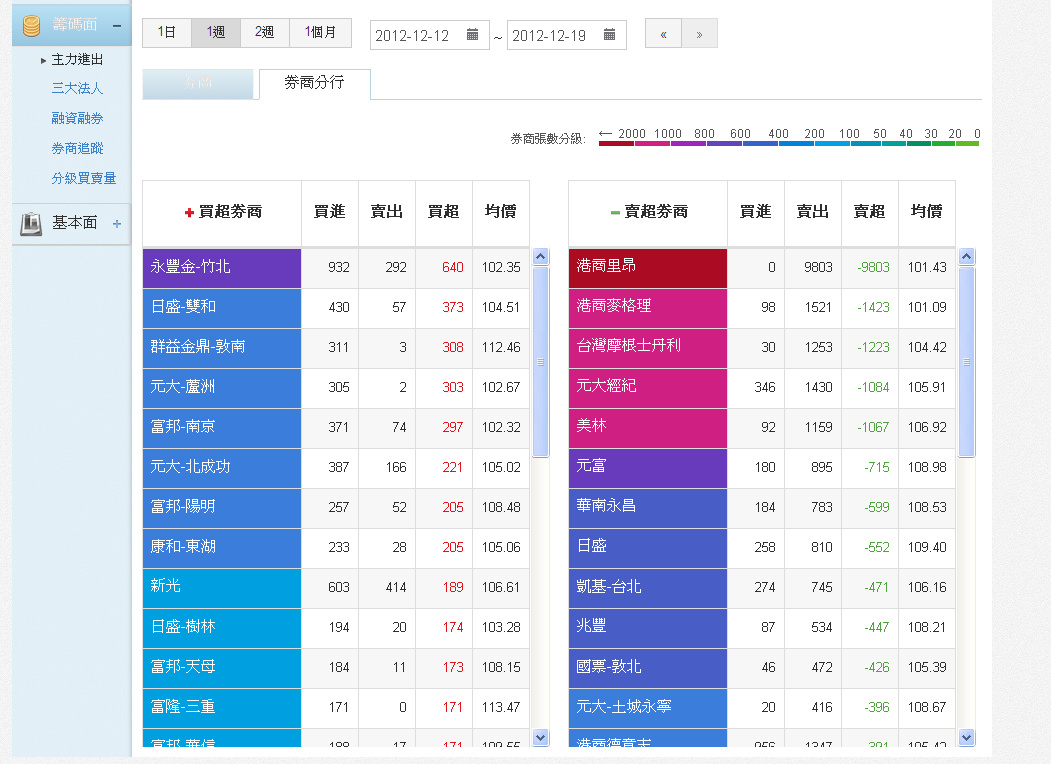The width and height of the screenshot is (1051, 764).
Task: Click the 賣超券商 column header
Action: (648, 214)
